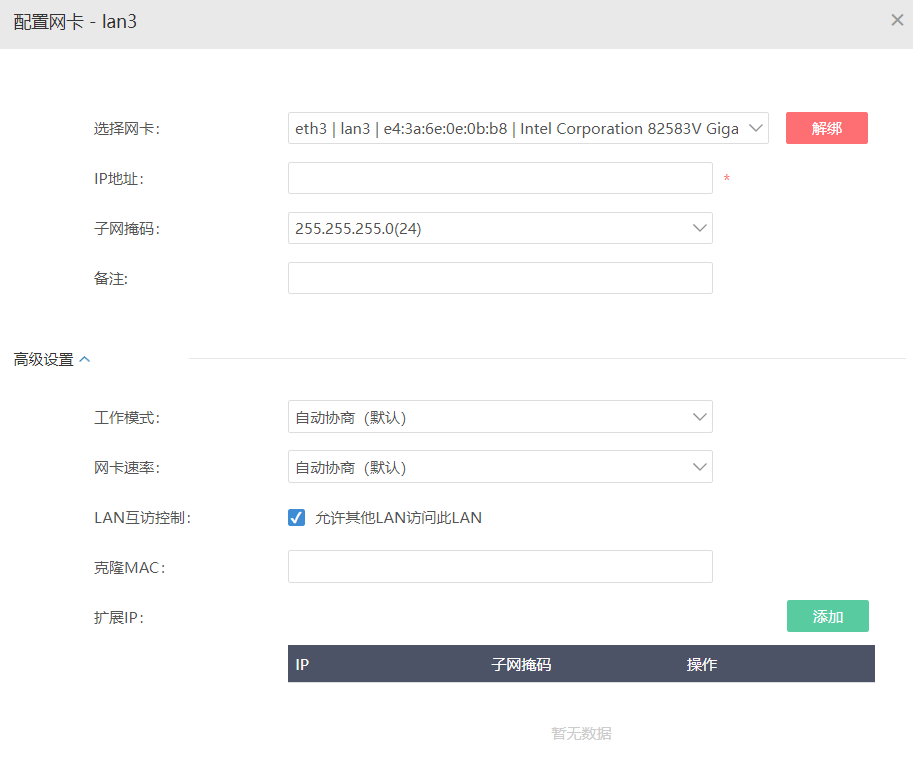This screenshot has width=913, height=767.
Task: Open the 选择网卡 eth3 dropdown
Action: [528, 128]
